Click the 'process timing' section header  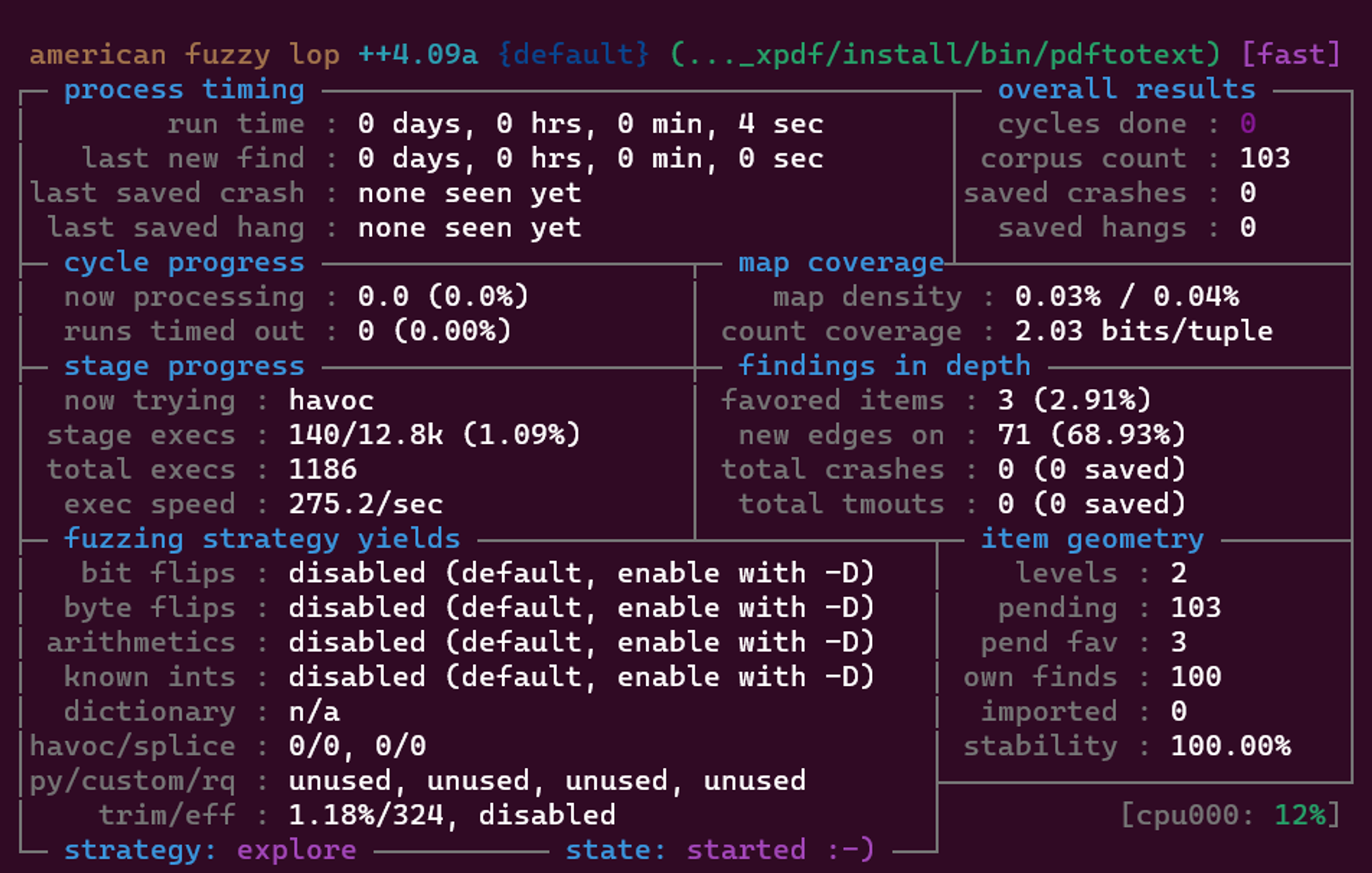(185, 90)
